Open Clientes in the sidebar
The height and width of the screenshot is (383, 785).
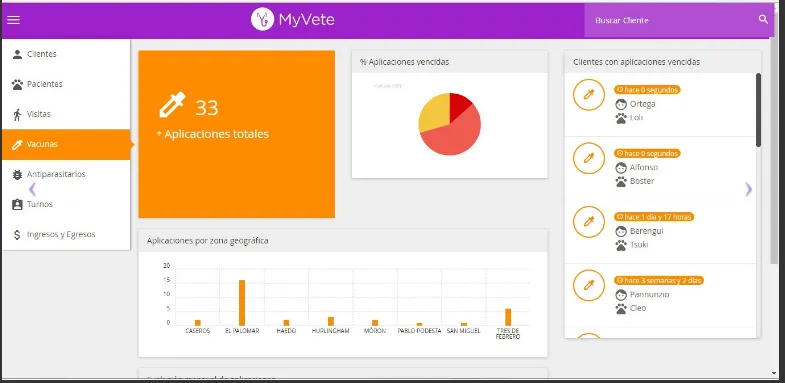tap(66, 54)
